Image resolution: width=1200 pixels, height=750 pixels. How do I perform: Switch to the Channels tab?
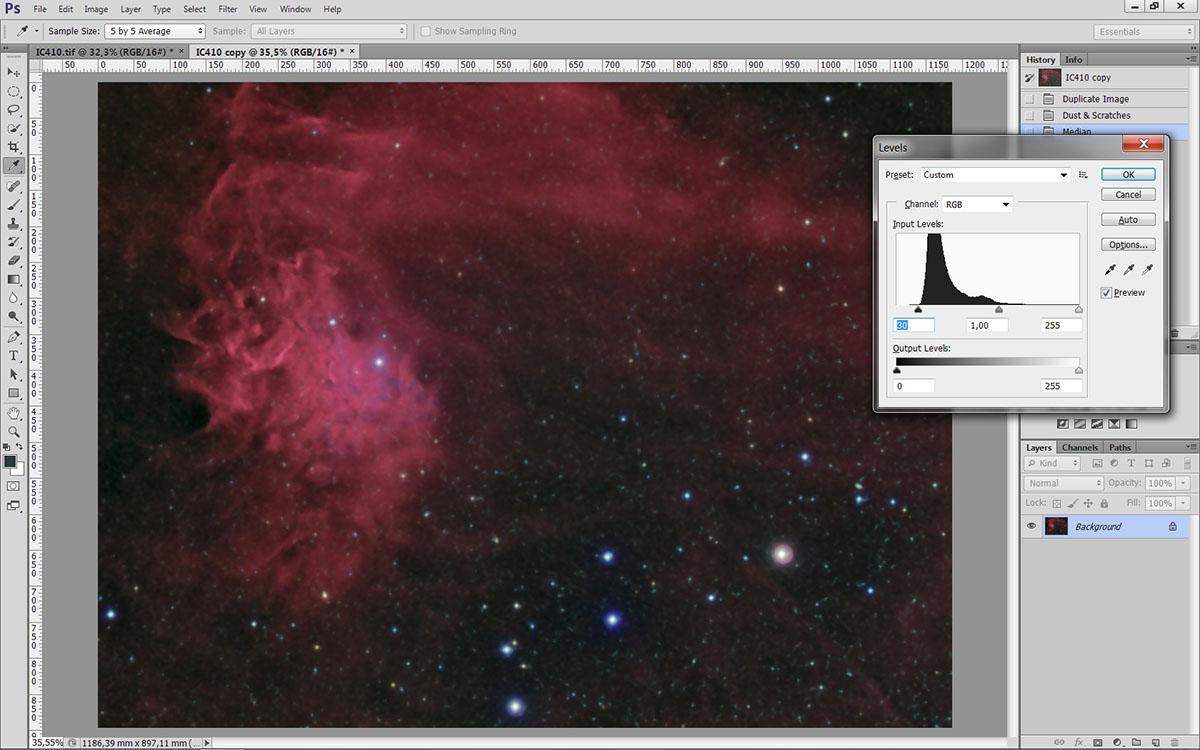[1079, 447]
